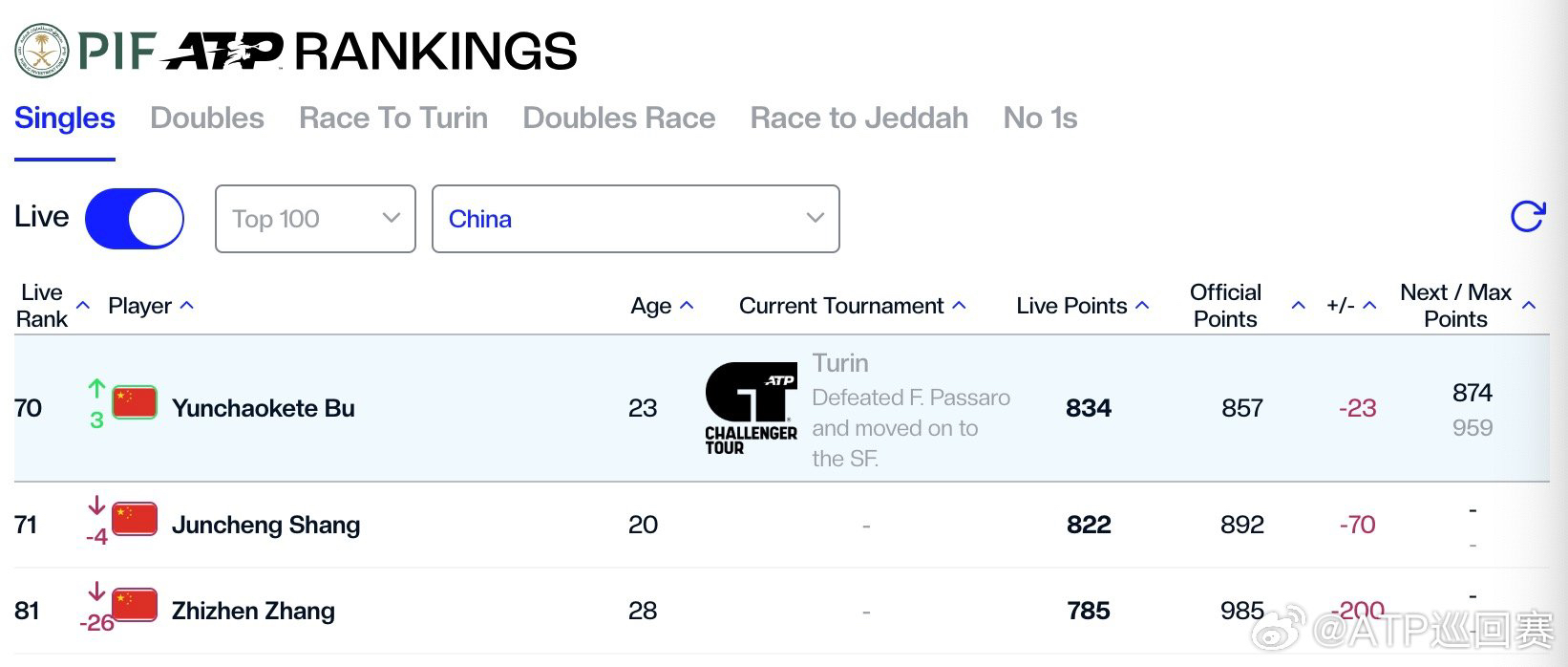Viewport: 1568px width, 667px height.
Task: Sort by Current Tournament column header
Action: point(853,306)
